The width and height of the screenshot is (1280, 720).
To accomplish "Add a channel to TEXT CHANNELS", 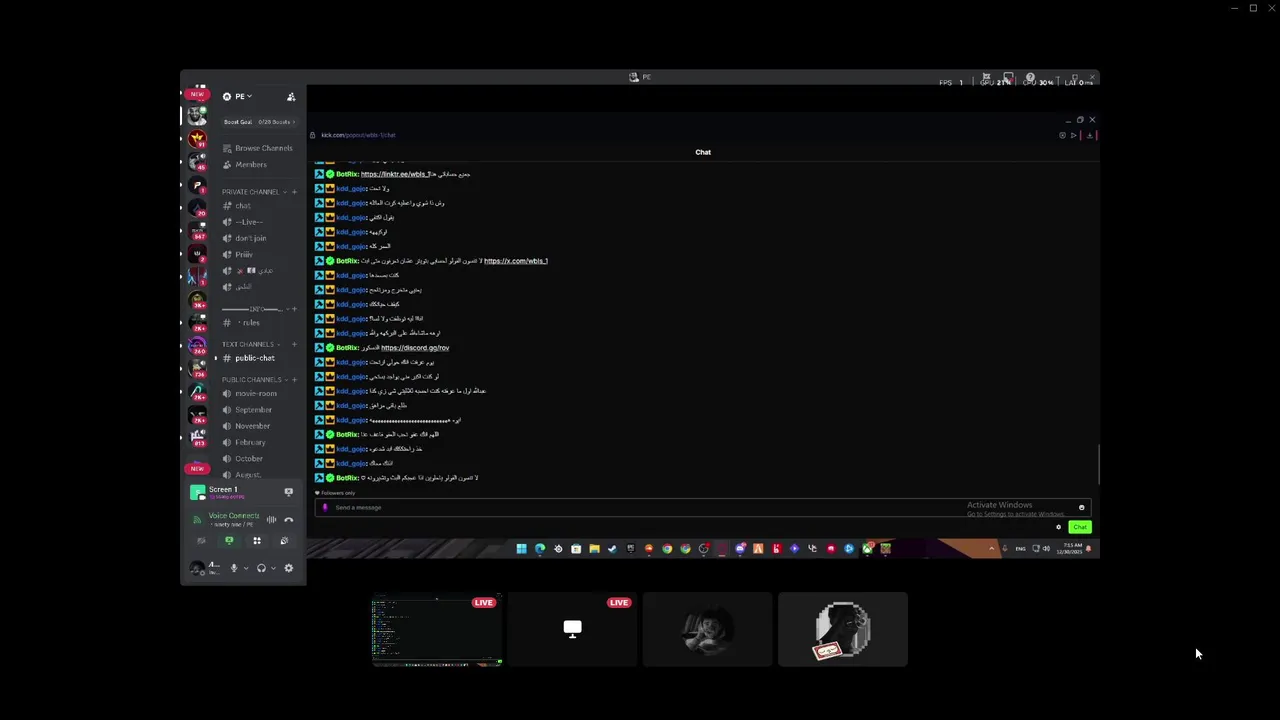I will (294, 344).
